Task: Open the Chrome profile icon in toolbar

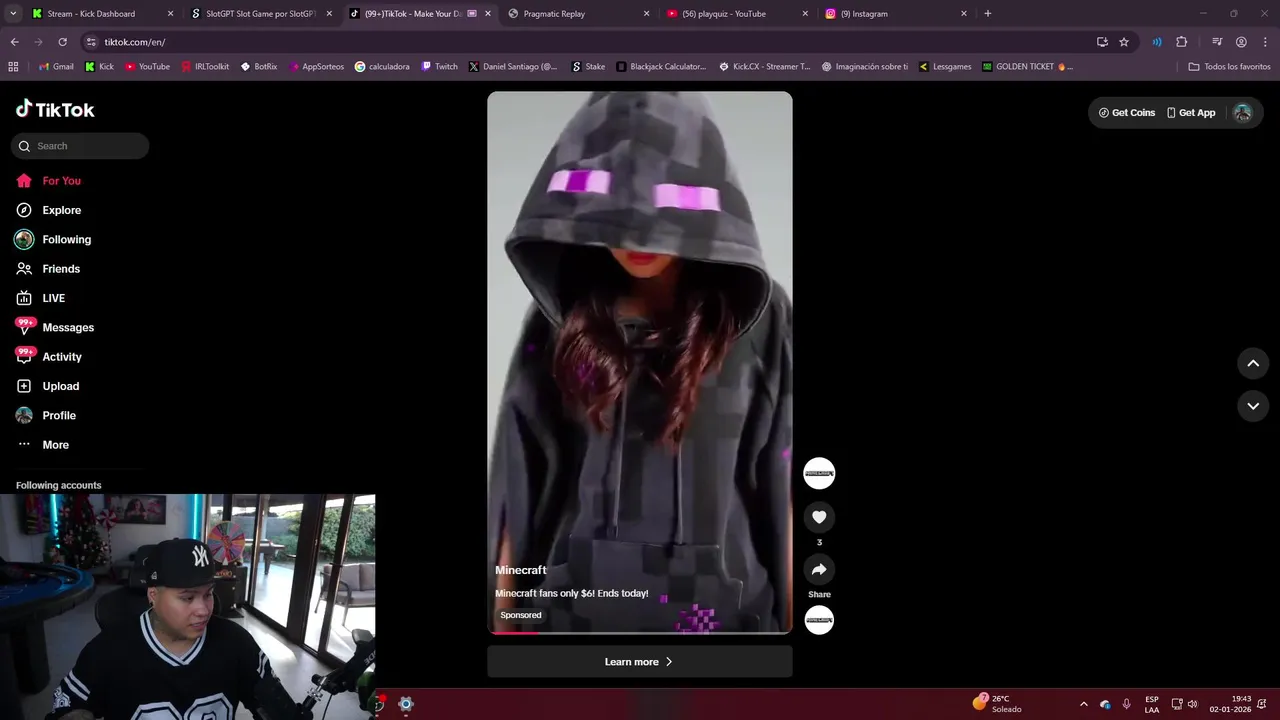Action: (1241, 42)
